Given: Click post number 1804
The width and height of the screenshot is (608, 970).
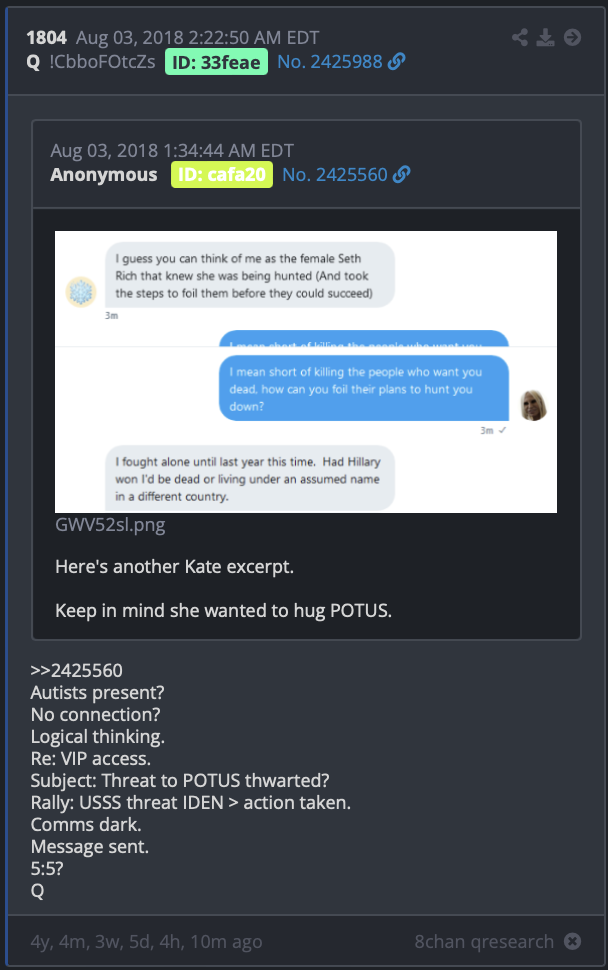Looking at the screenshot, I should [x=46, y=38].
